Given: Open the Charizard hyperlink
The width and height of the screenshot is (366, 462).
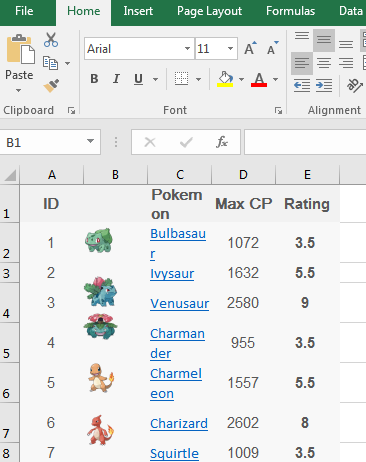Looking at the screenshot, I should 179,424.
